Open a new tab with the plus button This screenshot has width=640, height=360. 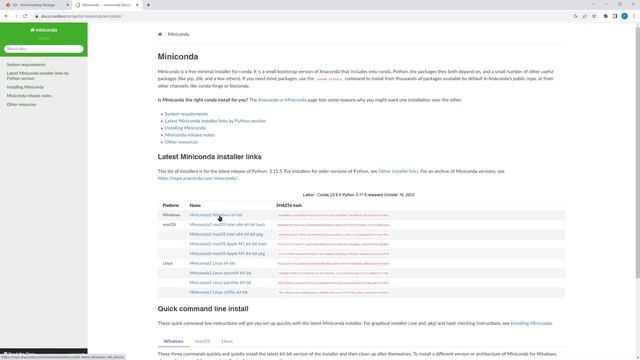click(x=148, y=5)
